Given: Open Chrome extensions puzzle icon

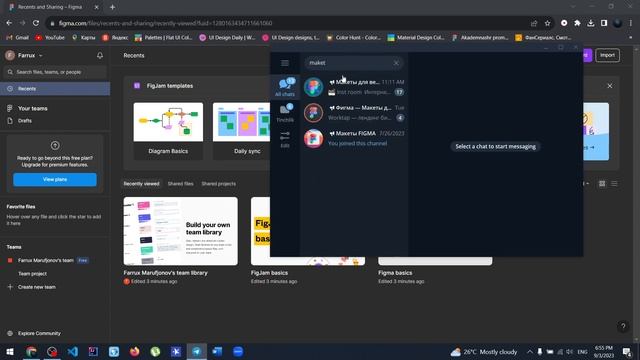Looking at the screenshot, I should tap(577, 23).
